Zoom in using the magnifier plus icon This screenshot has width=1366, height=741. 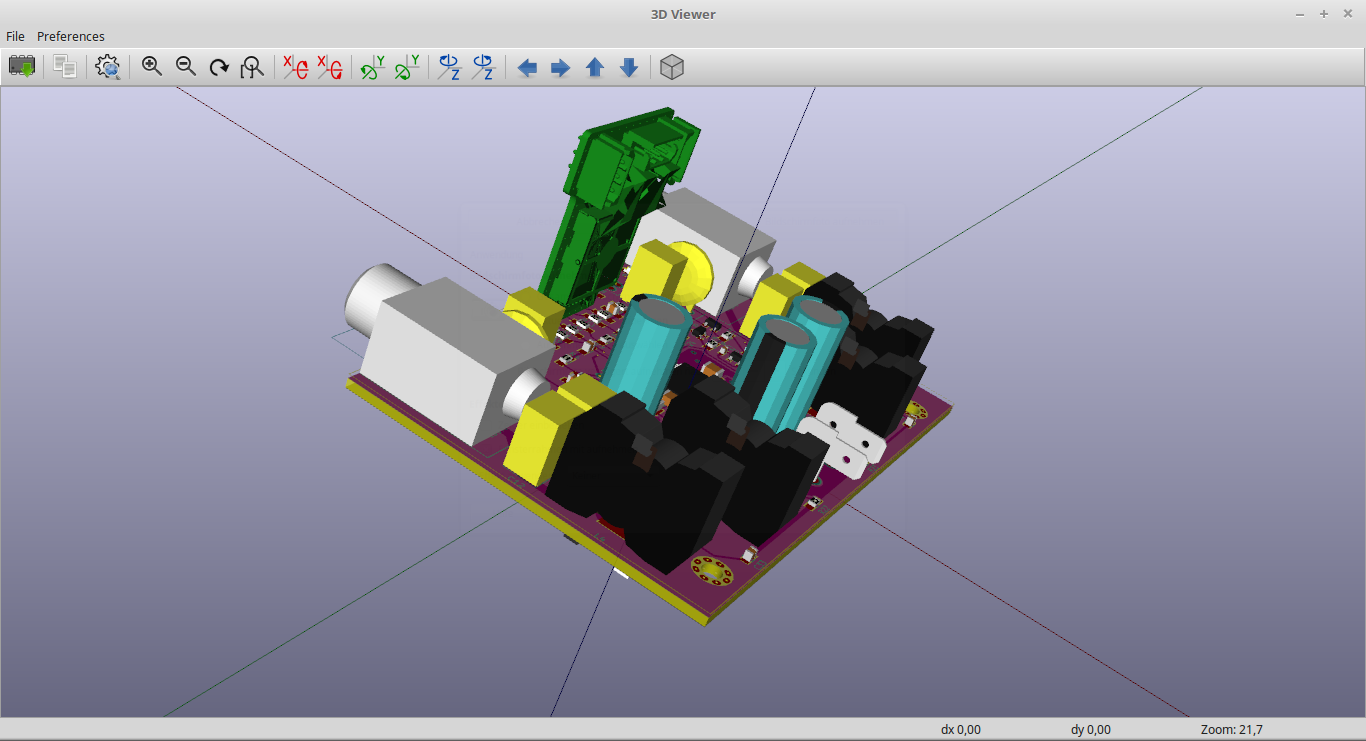[152, 67]
